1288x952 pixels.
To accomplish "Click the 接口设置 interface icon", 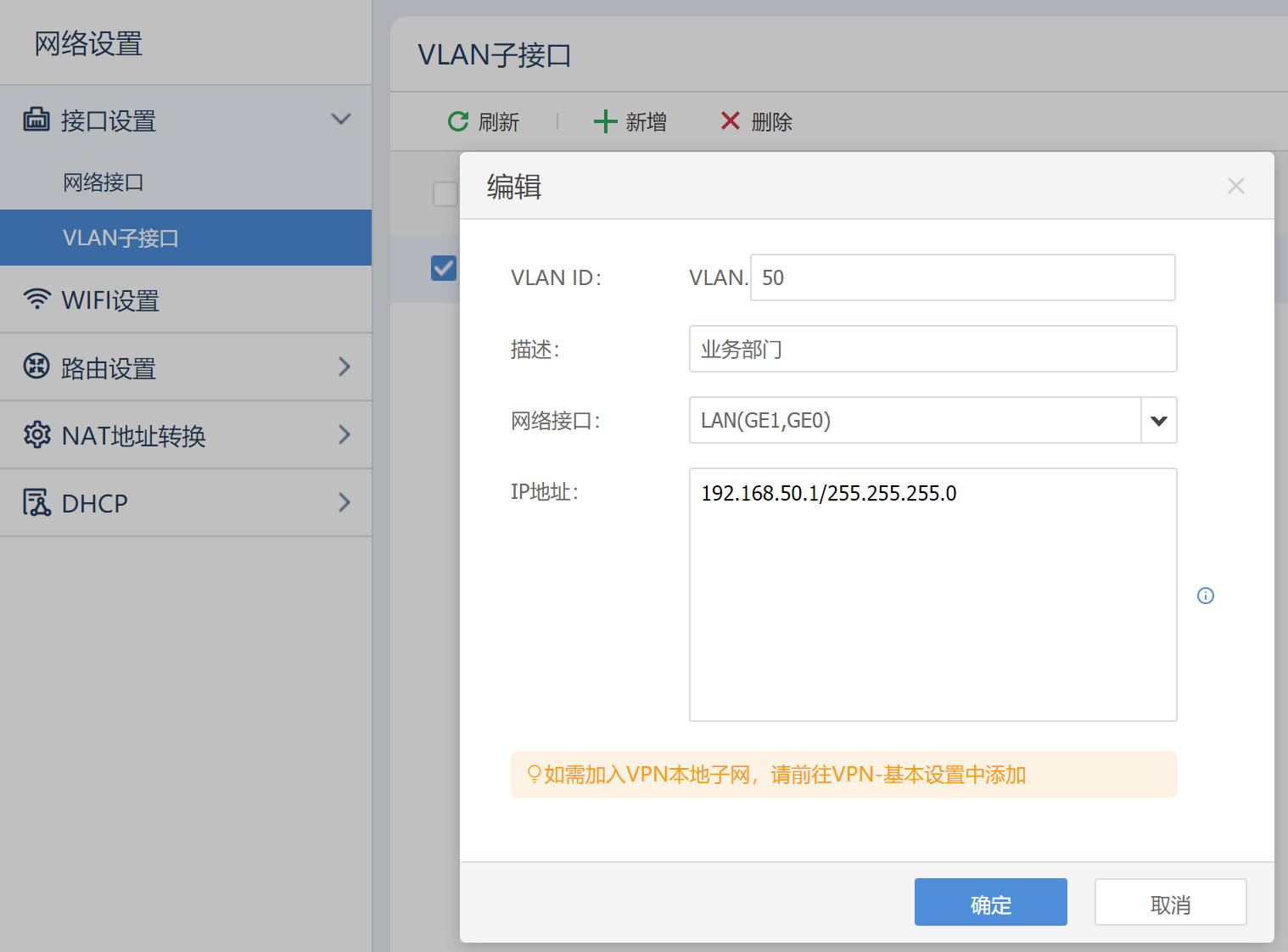I will coord(36,120).
